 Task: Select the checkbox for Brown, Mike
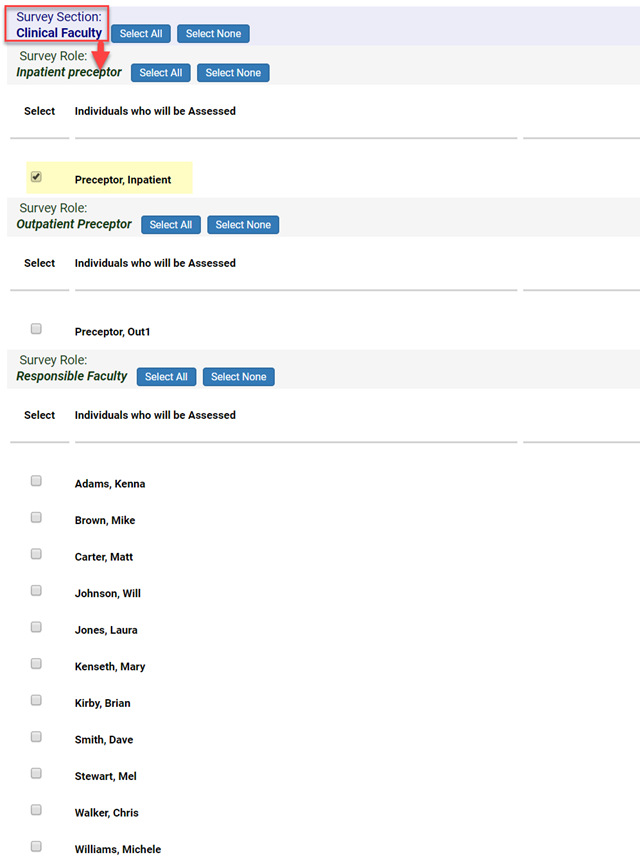[x=37, y=518]
